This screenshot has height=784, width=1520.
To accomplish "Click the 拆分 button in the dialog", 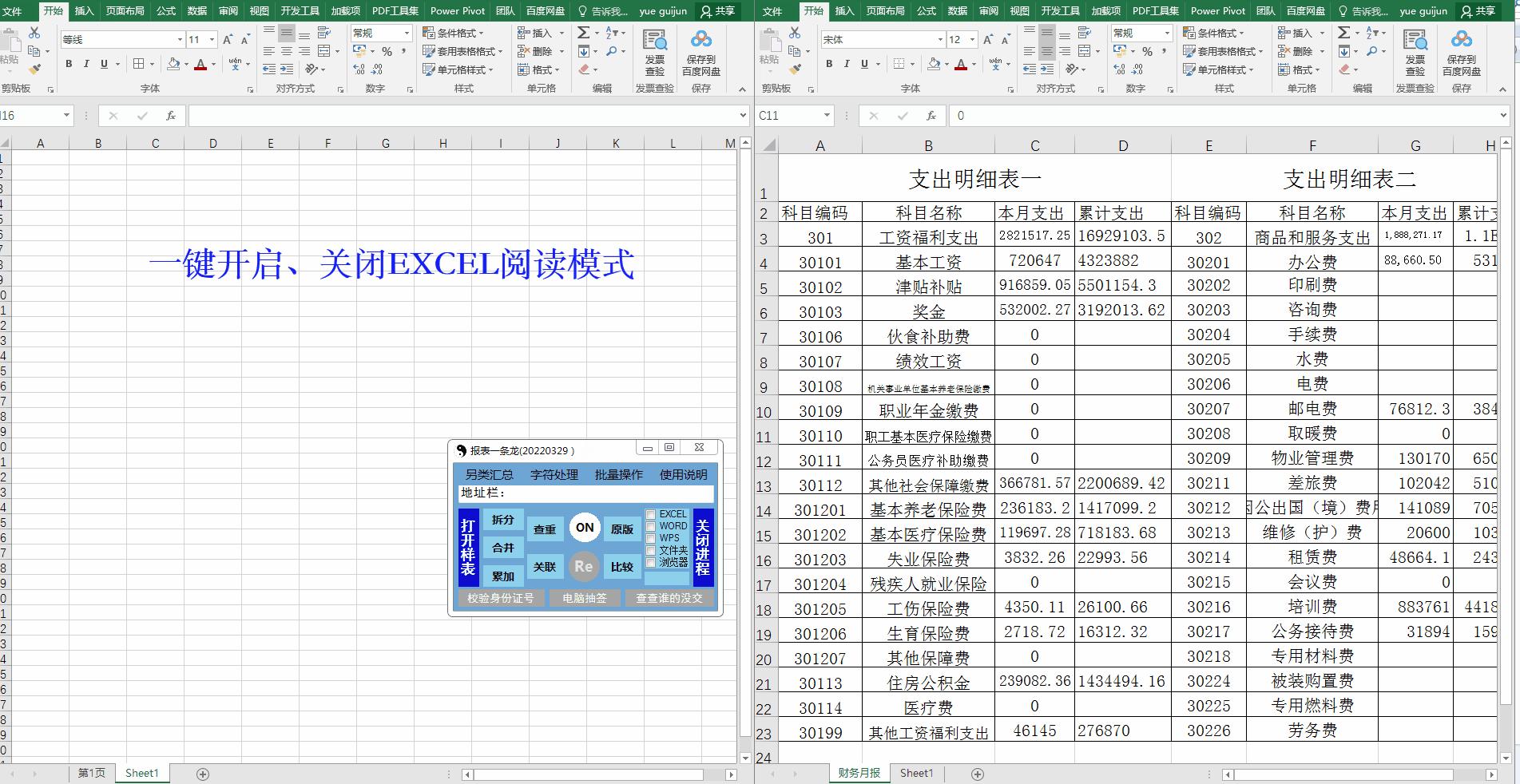I will pos(502,520).
